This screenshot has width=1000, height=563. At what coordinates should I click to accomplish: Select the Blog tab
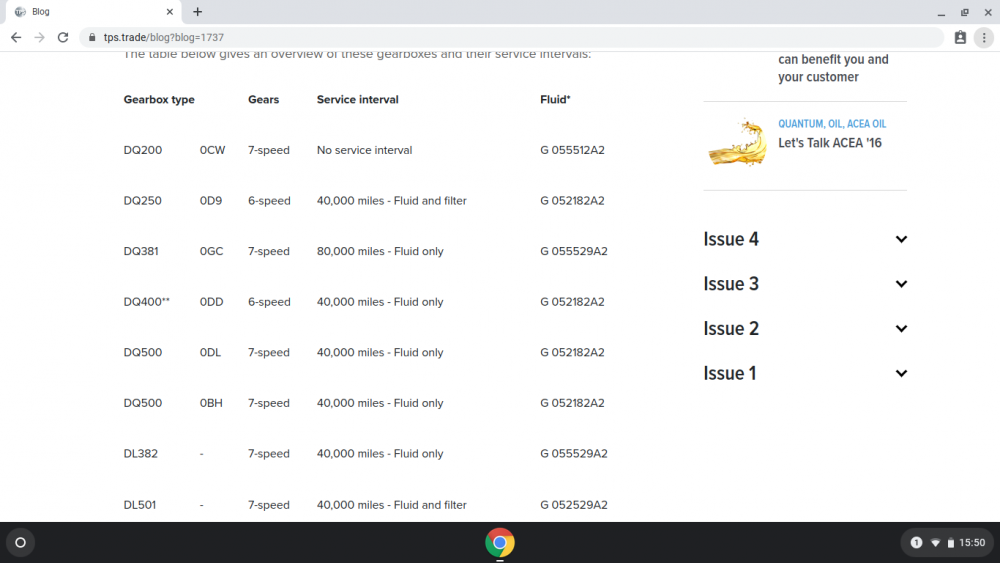click(x=91, y=11)
